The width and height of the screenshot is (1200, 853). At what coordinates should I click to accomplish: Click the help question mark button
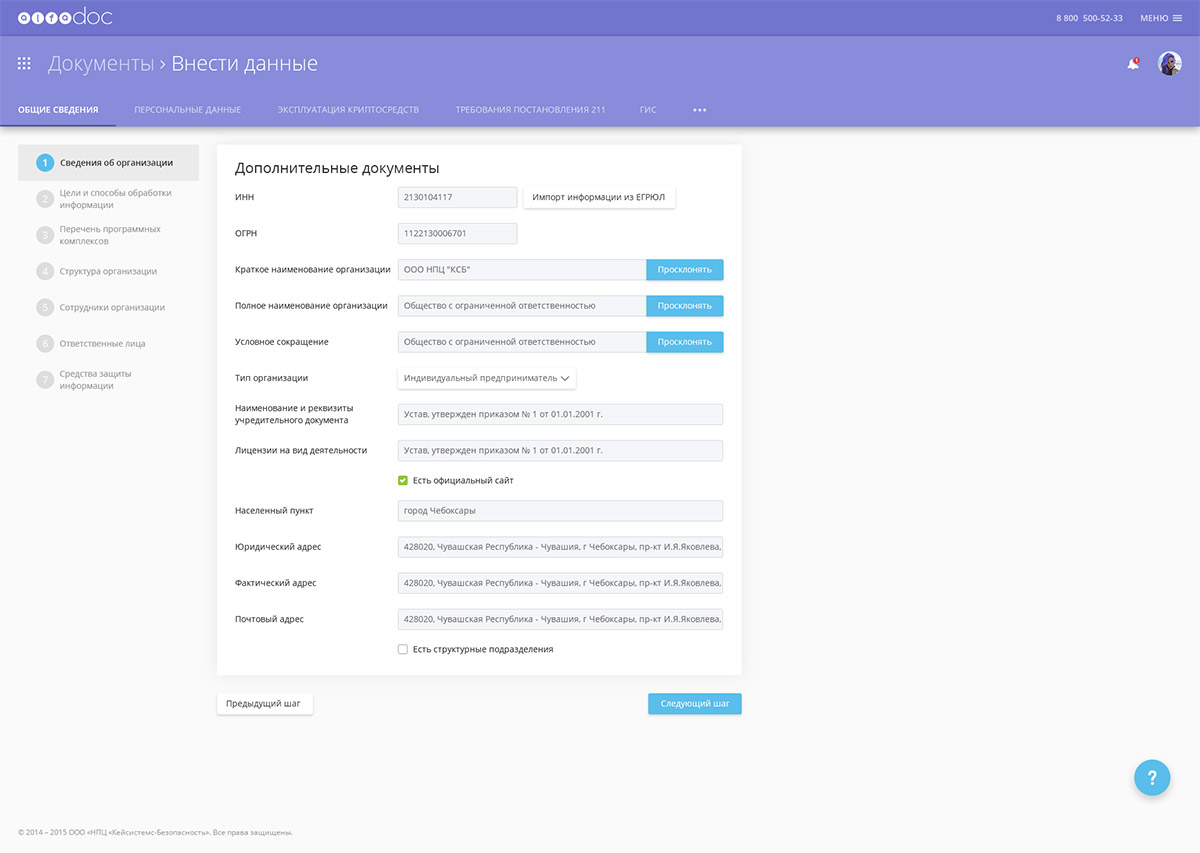click(x=1152, y=777)
